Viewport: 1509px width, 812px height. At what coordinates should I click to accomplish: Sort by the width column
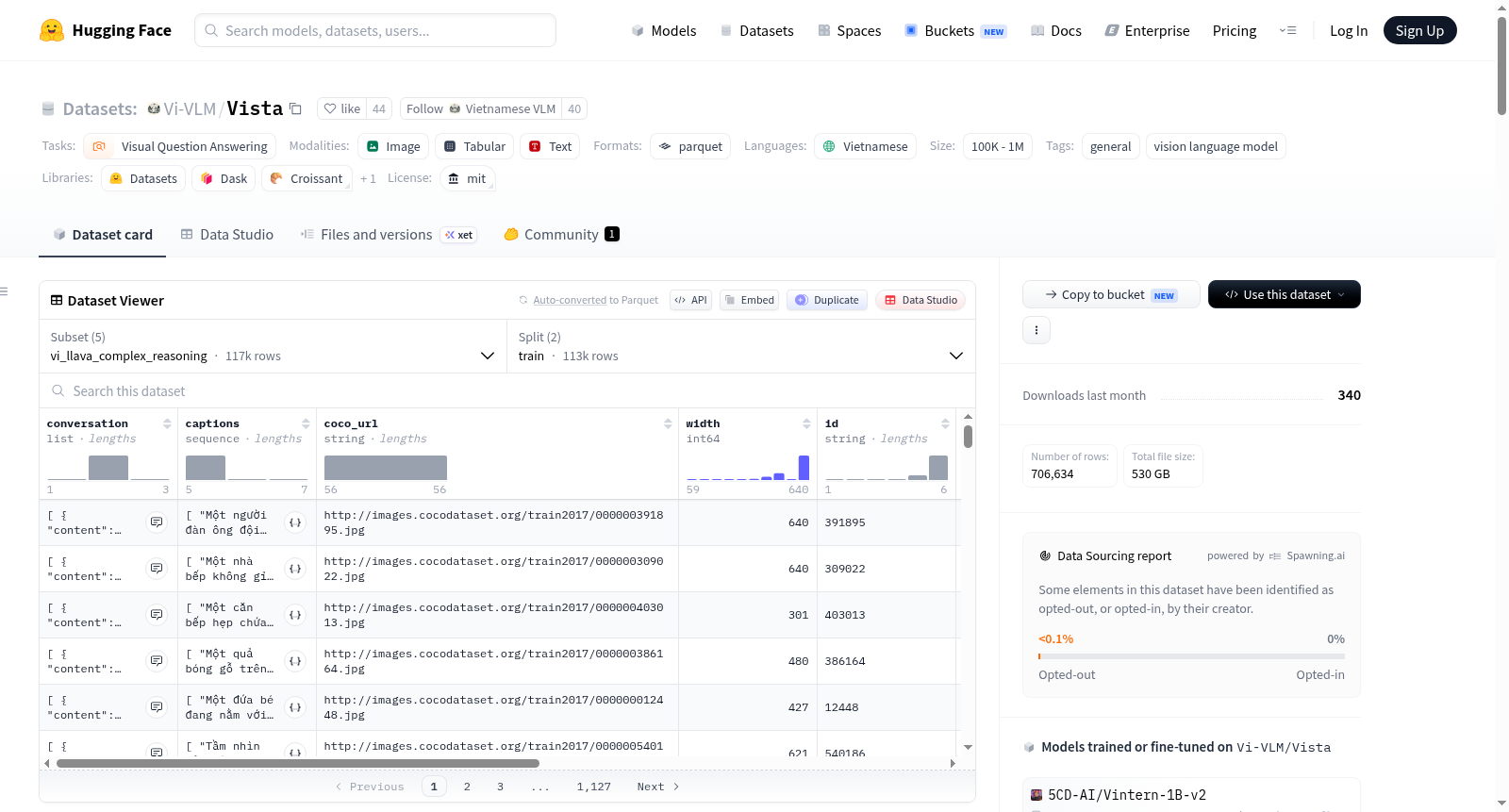tap(806, 423)
